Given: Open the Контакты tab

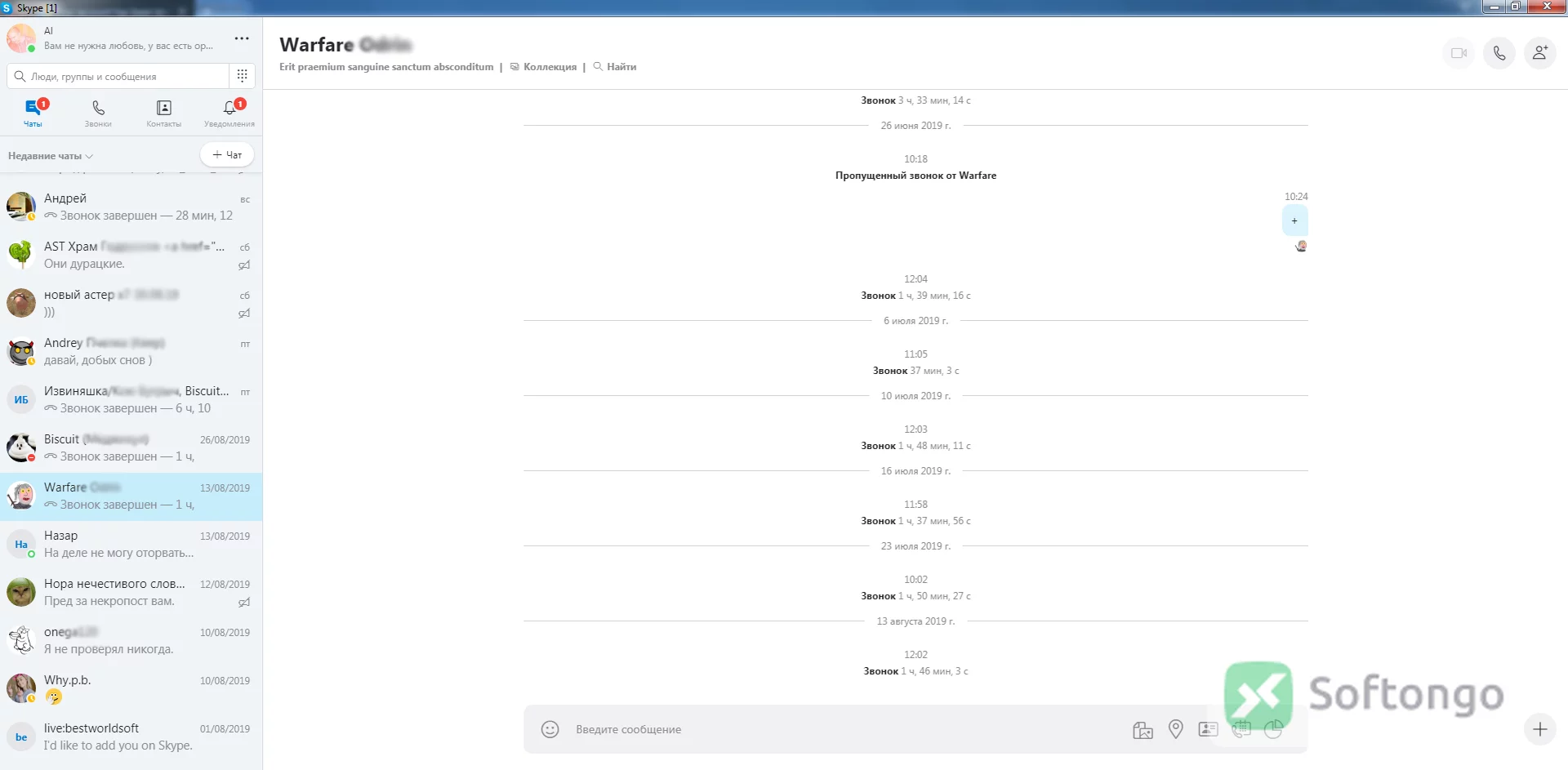Looking at the screenshot, I should coord(164,113).
